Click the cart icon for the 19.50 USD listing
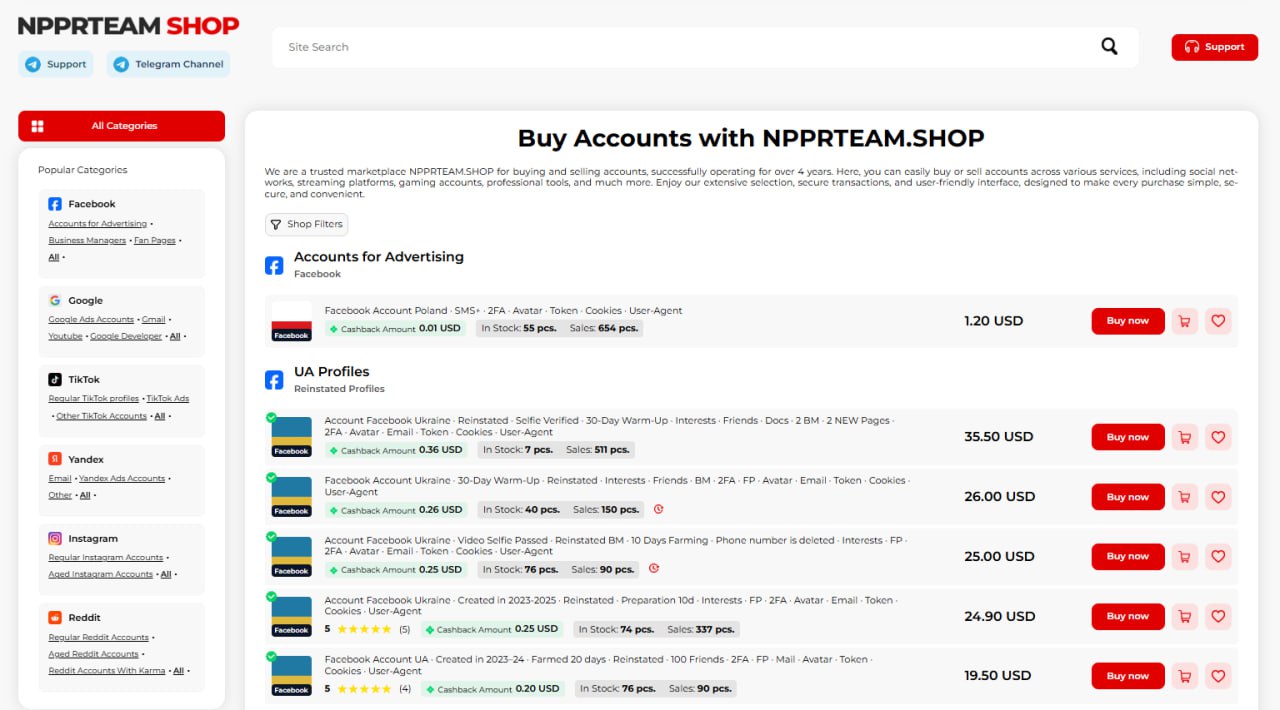Viewport: 1280px width, 710px height. [x=1184, y=676]
